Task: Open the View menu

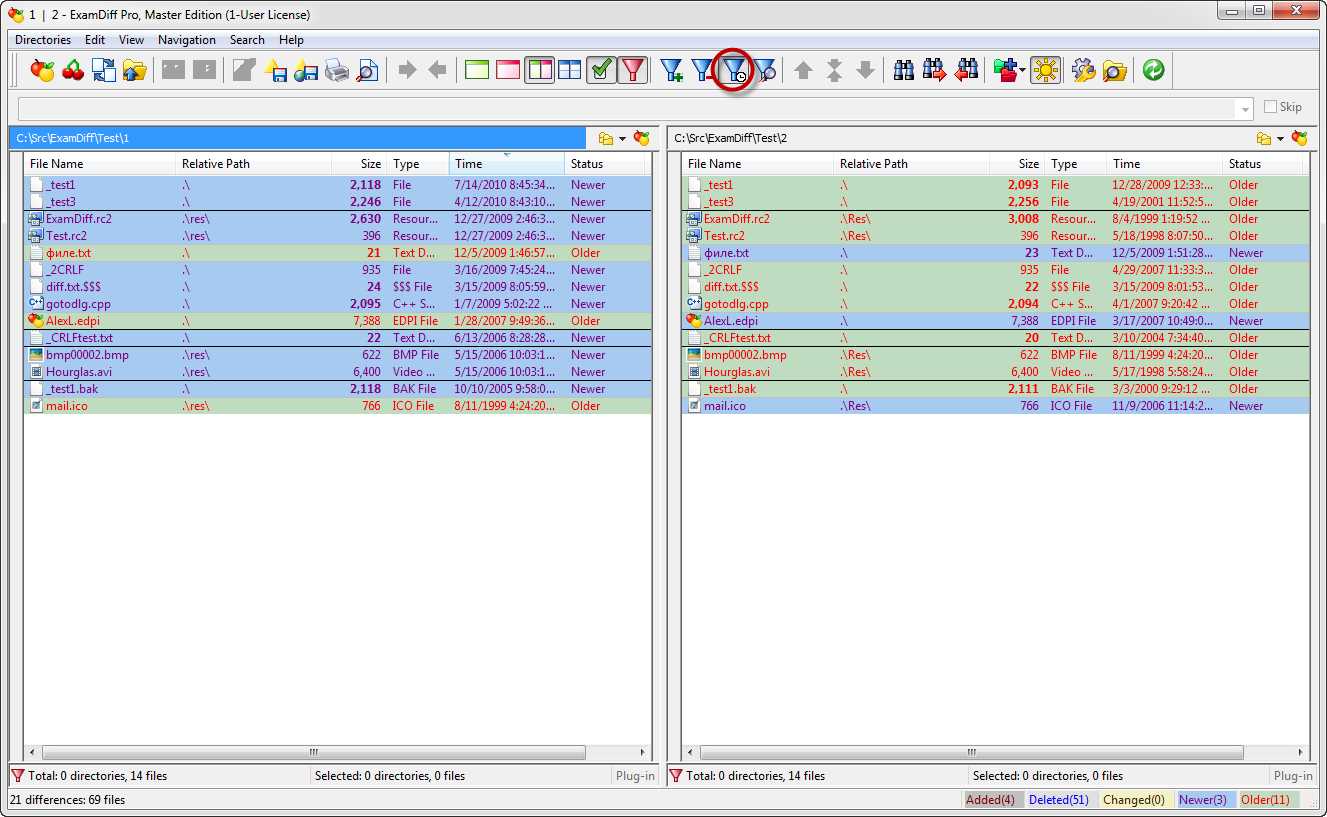Action: tap(131, 40)
